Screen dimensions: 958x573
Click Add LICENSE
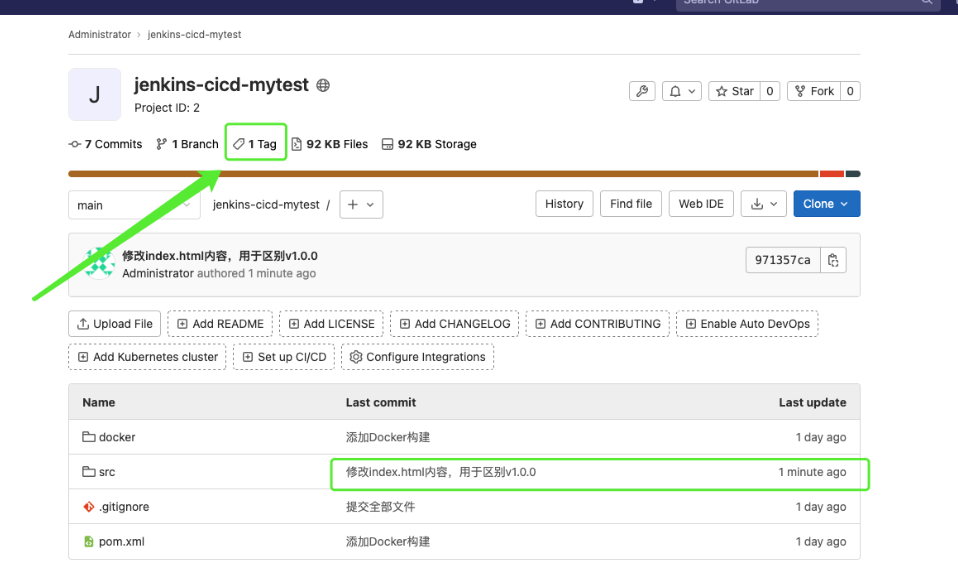coord(331,324)
